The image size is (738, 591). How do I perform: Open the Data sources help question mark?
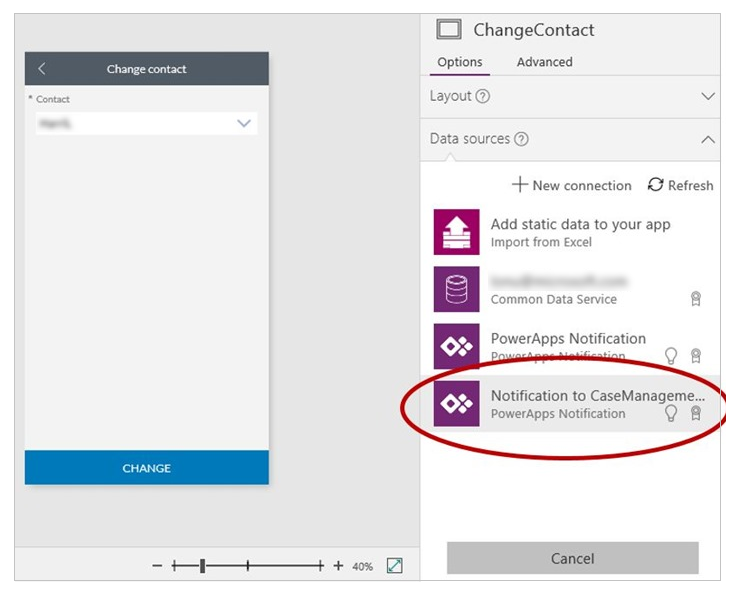(521, 139)
